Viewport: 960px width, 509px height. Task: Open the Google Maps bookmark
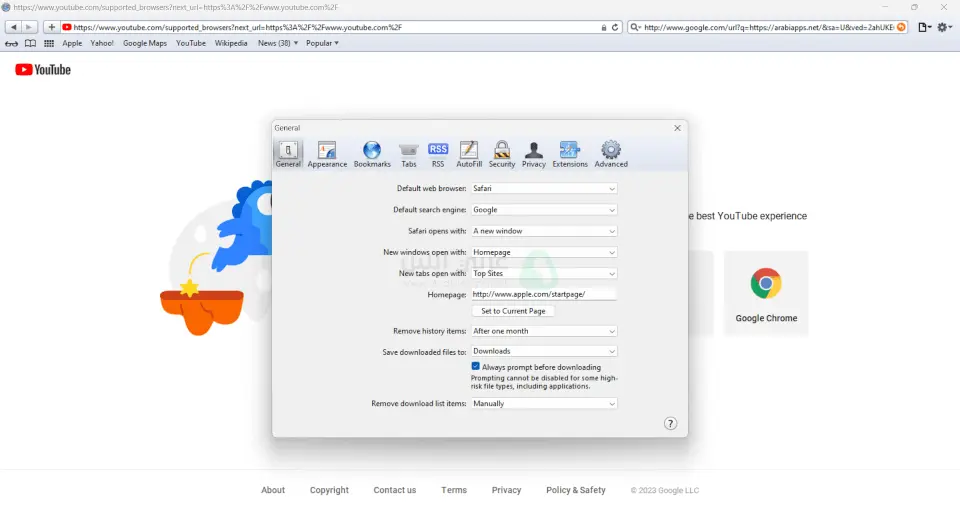point(144,43)
